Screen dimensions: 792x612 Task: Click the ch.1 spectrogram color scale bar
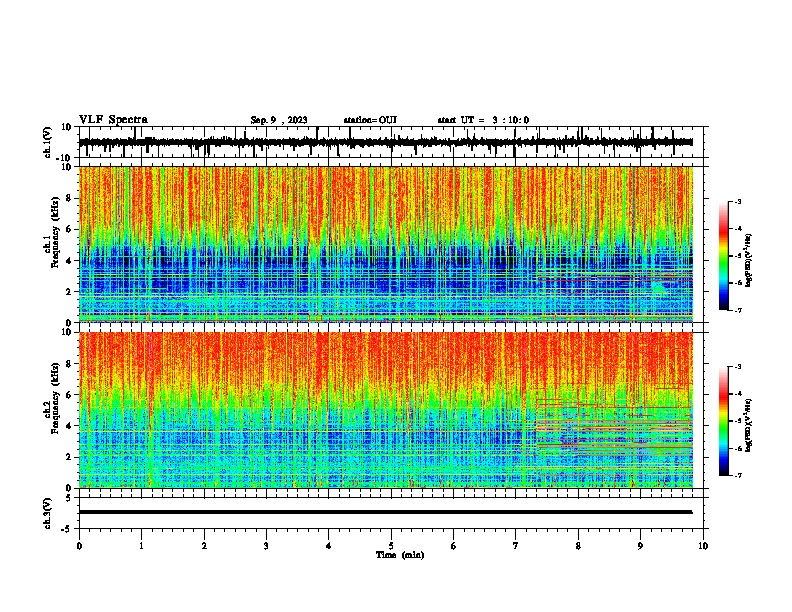724,256
